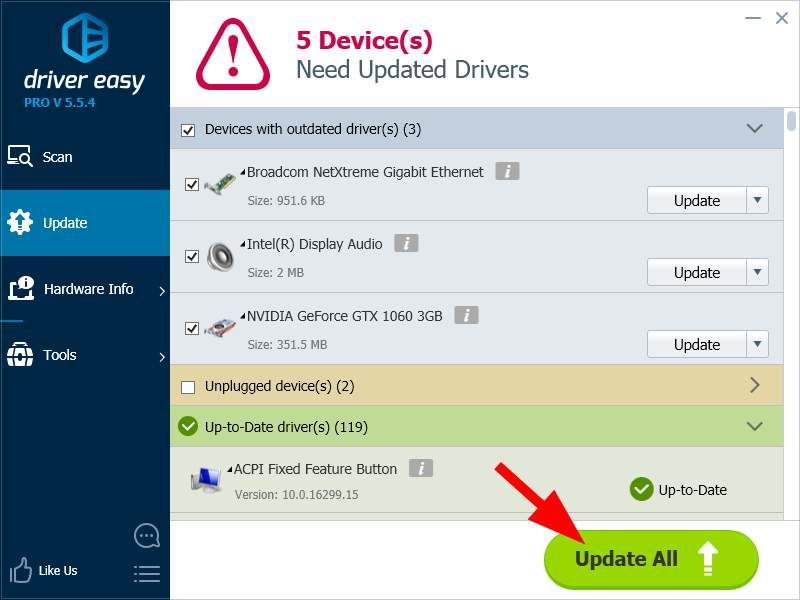
Task: Expand the Unplugged device(s) section
Action: tap(755, 386)
